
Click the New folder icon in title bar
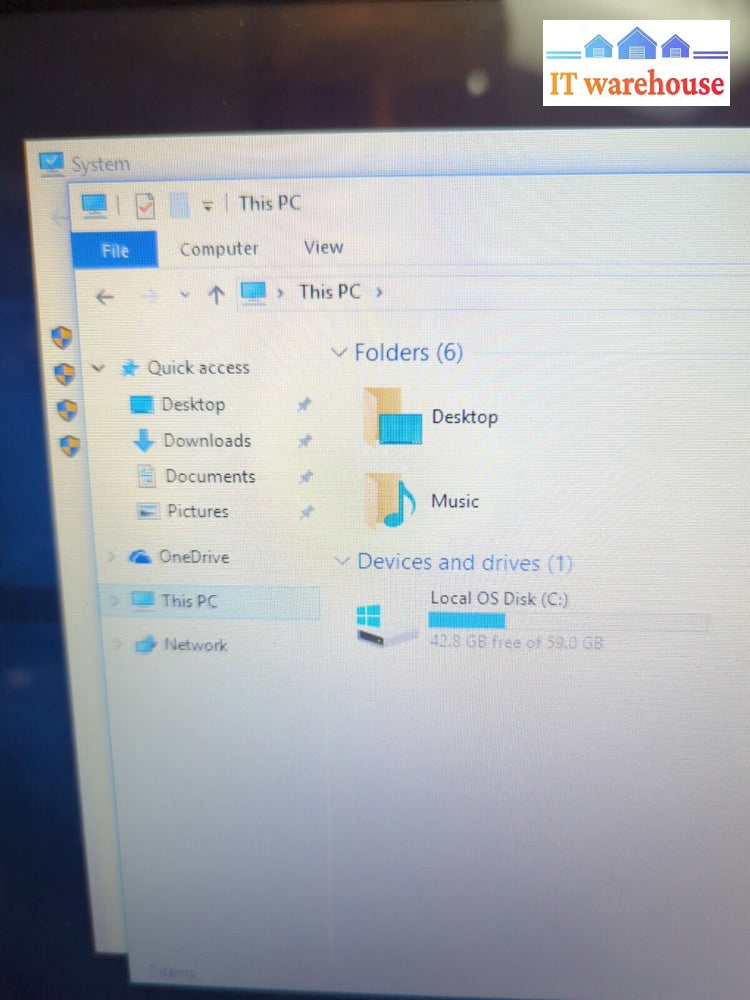pyautogui.click(x=179, y=205)
